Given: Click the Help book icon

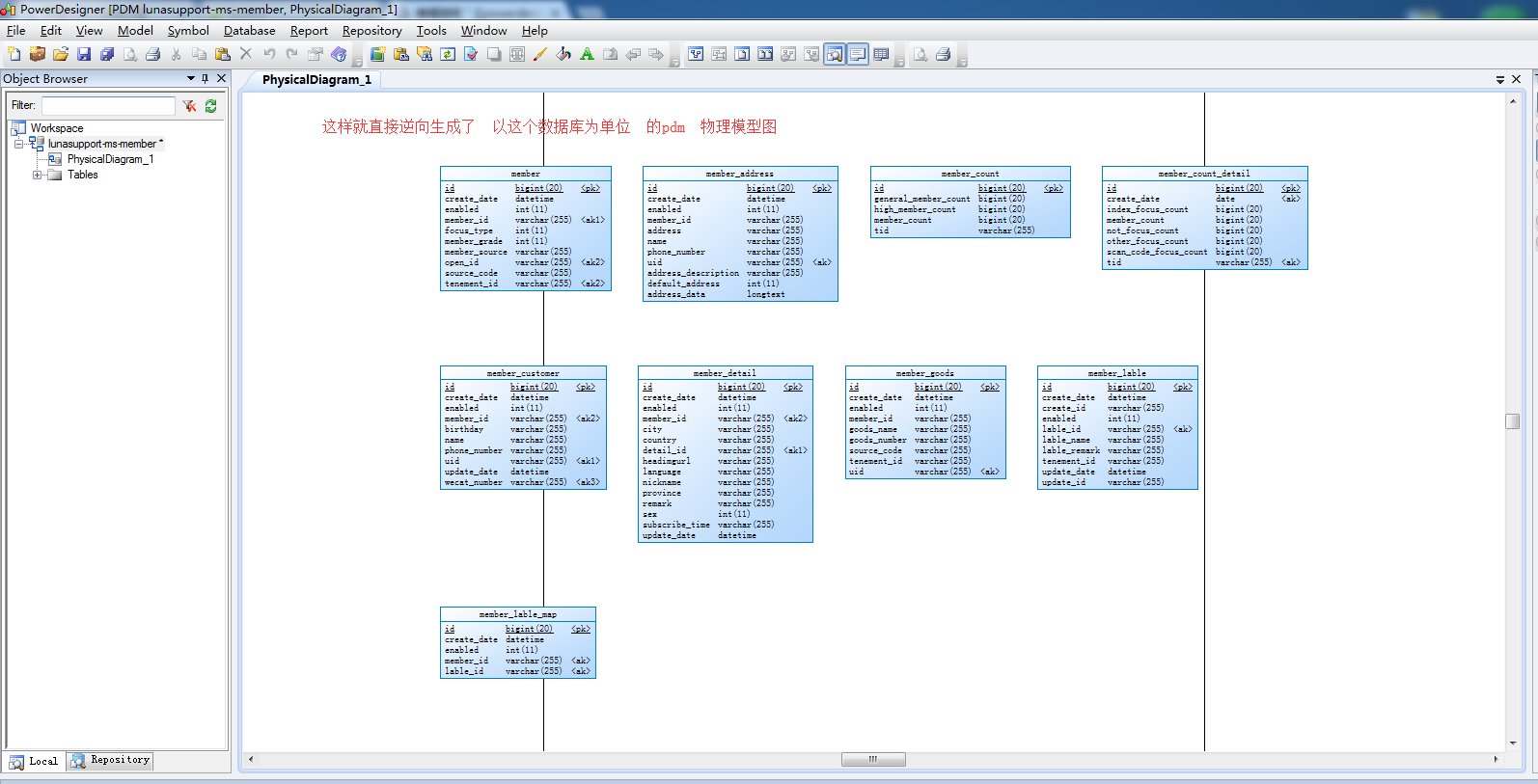Looking at the screenshot, I should 339,54.
